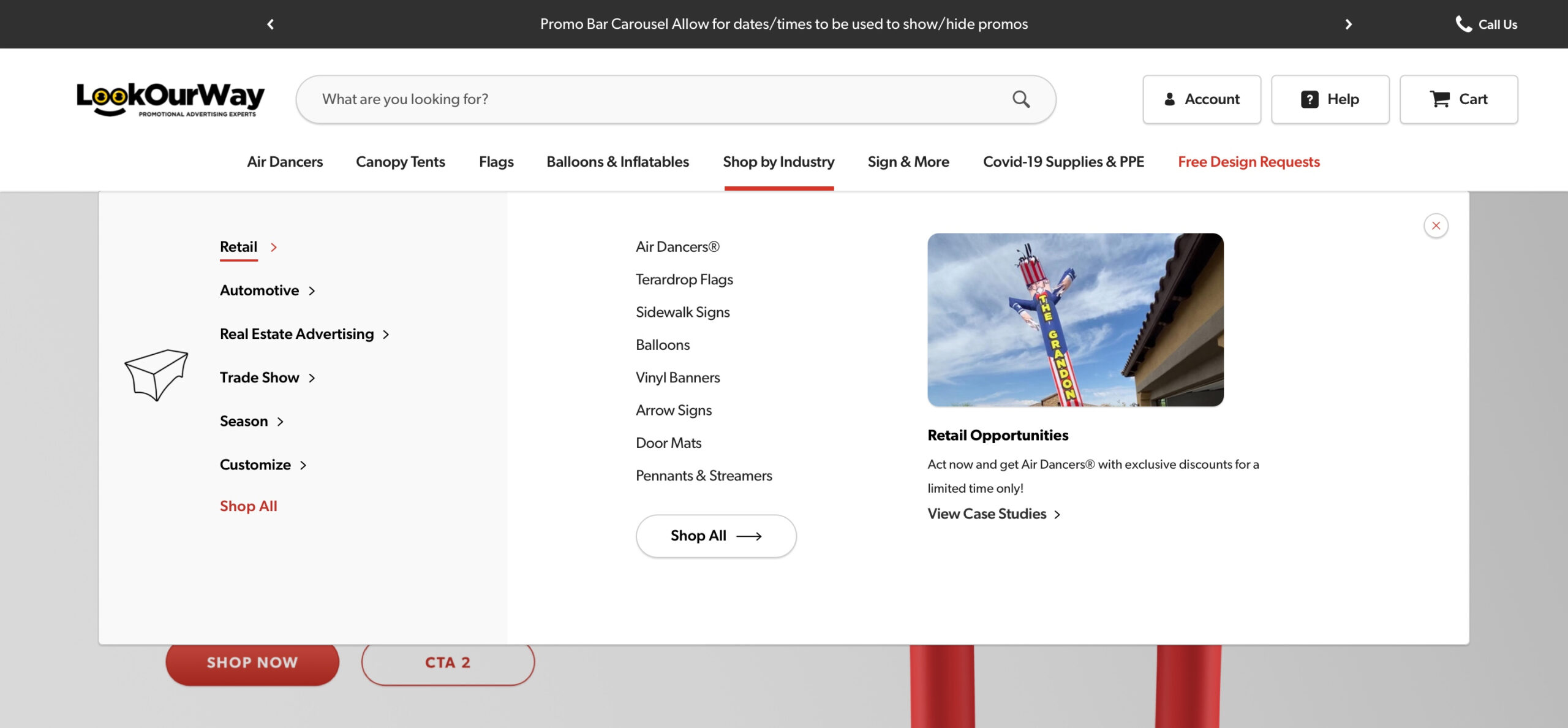Screen dimensions: 1568x728
Task: Click Free Design Requests link
Action: click(x=1248, y=162)
